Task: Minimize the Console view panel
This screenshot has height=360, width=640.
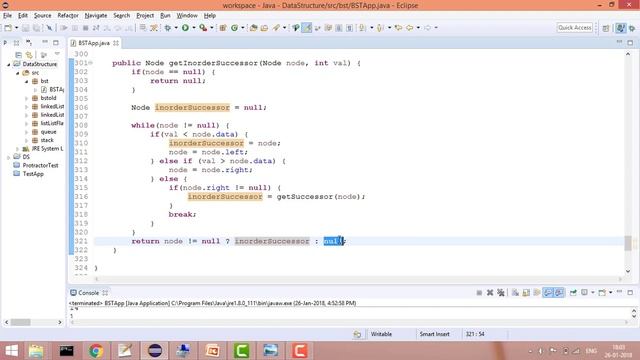Action: point(619,292)
